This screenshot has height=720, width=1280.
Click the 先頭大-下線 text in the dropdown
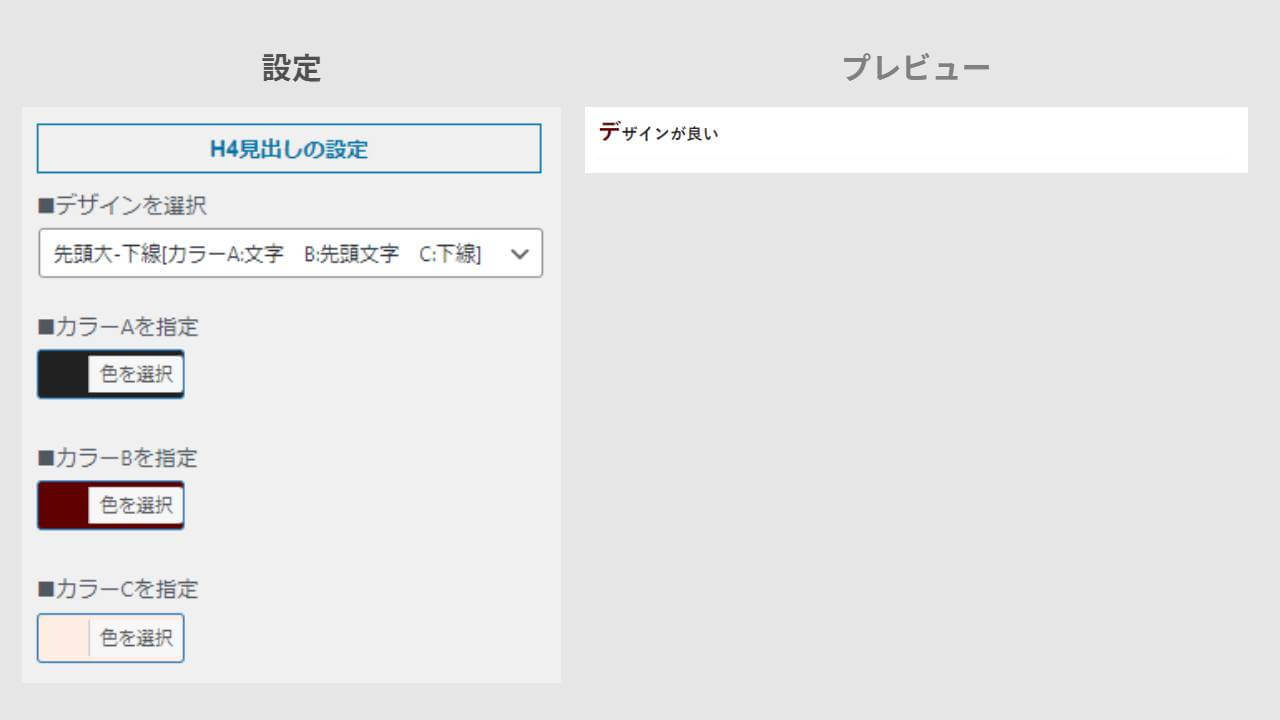(105, 254)
